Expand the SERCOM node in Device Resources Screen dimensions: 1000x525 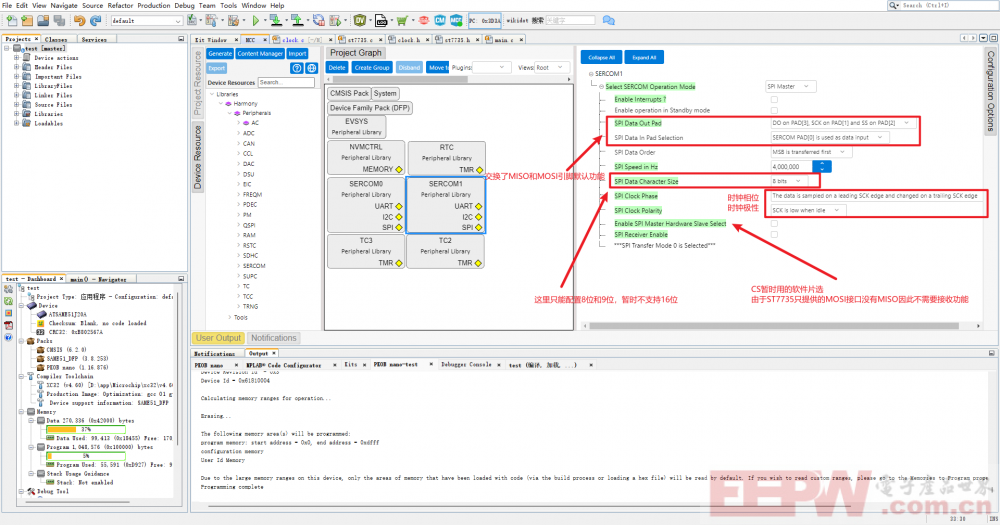239,266
